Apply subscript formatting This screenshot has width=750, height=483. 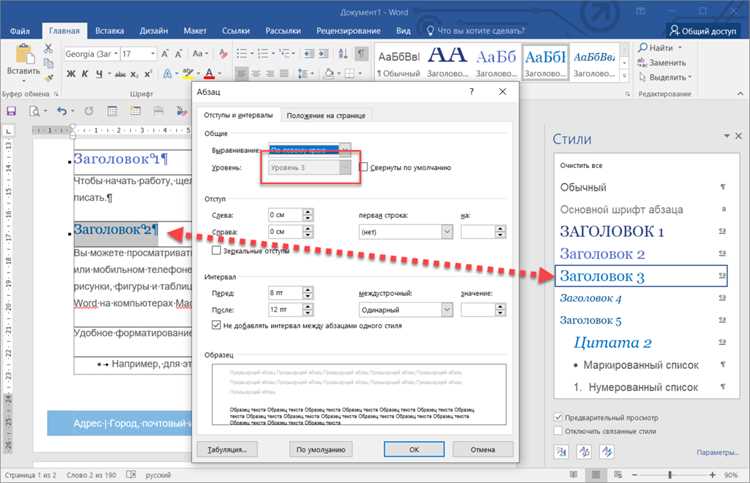tap(135, 74)
